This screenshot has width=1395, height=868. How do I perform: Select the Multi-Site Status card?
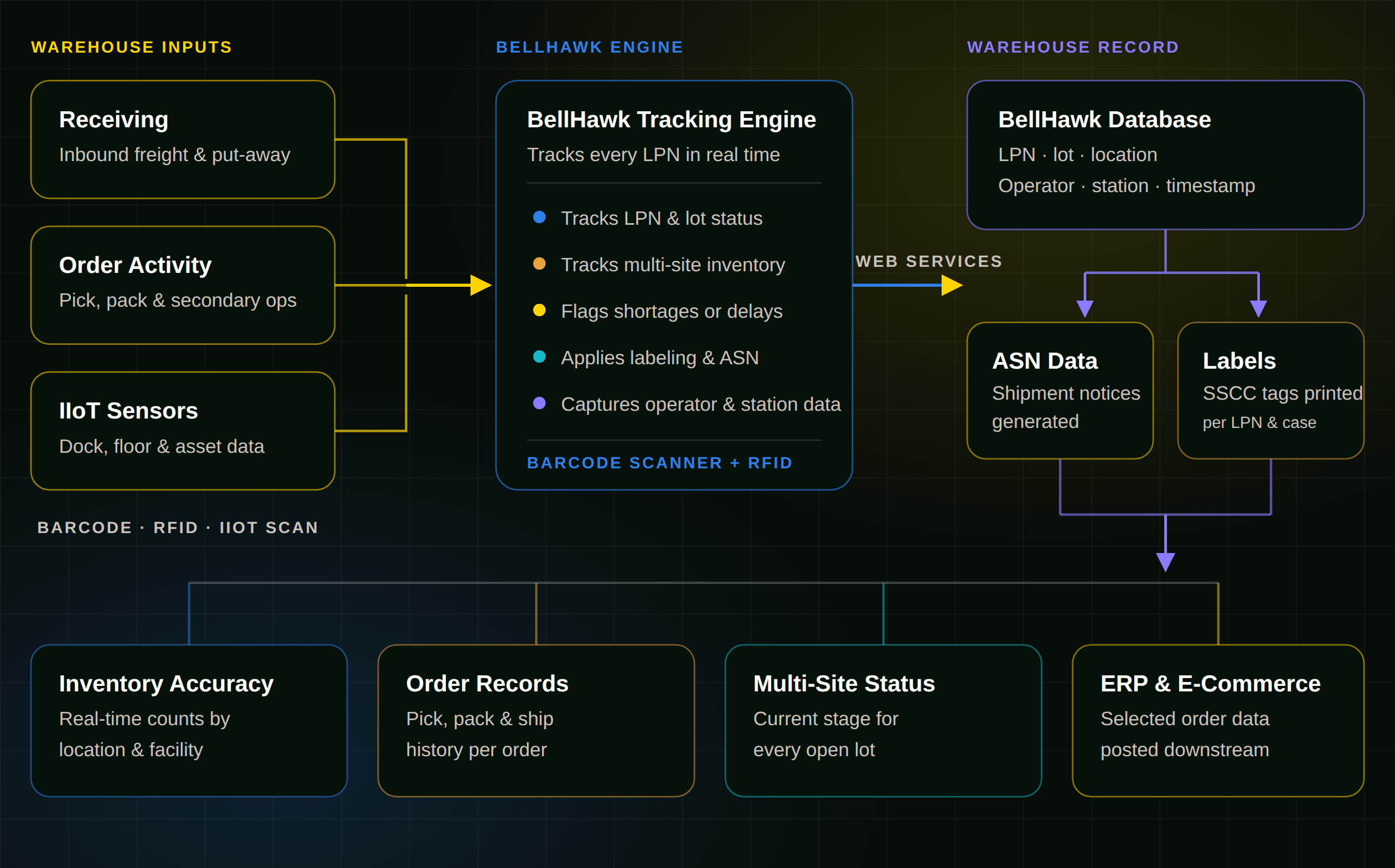click(883, 720)
